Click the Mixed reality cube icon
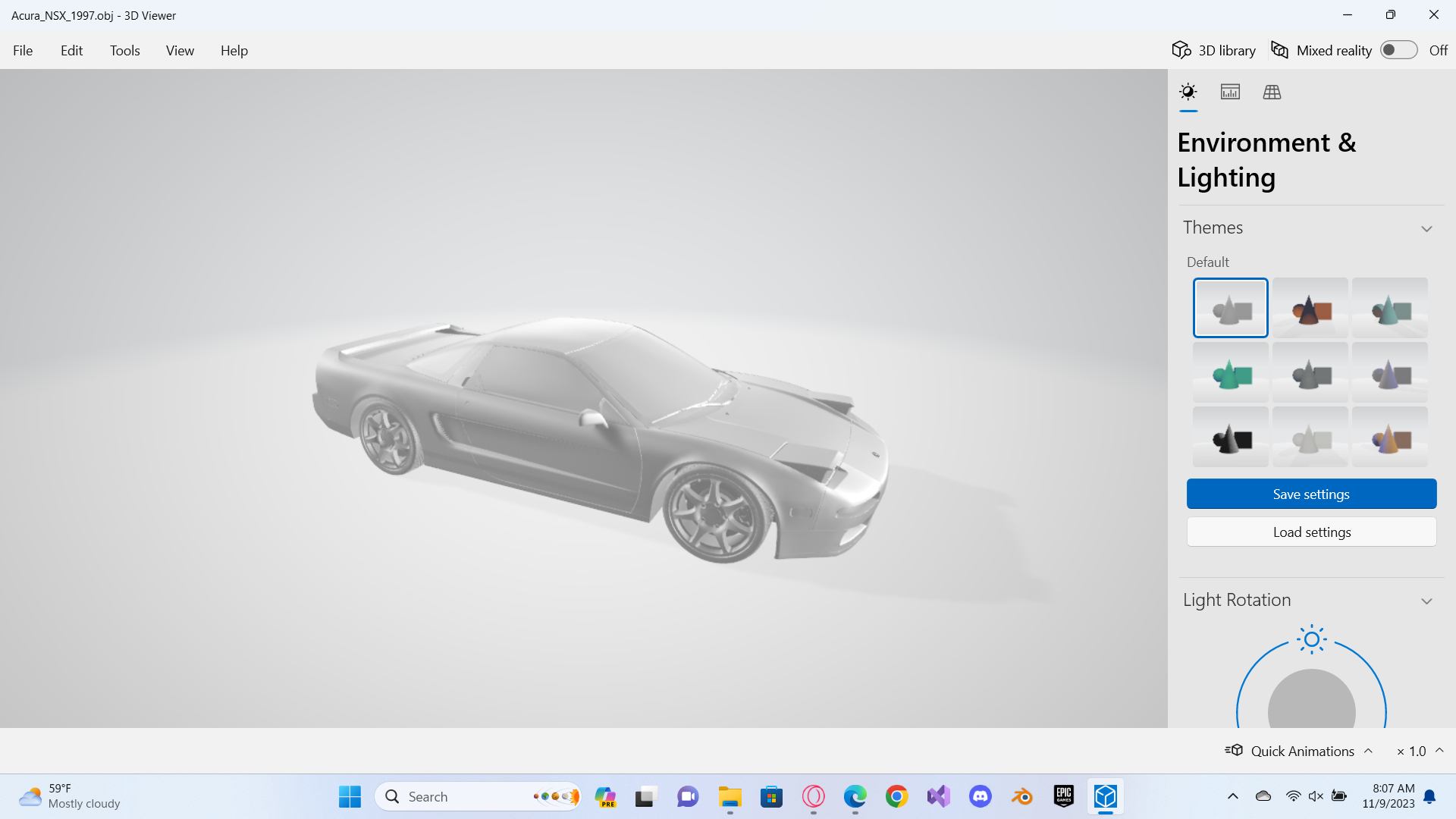This screenshot has width=1456, height=819. point(1280,50)
